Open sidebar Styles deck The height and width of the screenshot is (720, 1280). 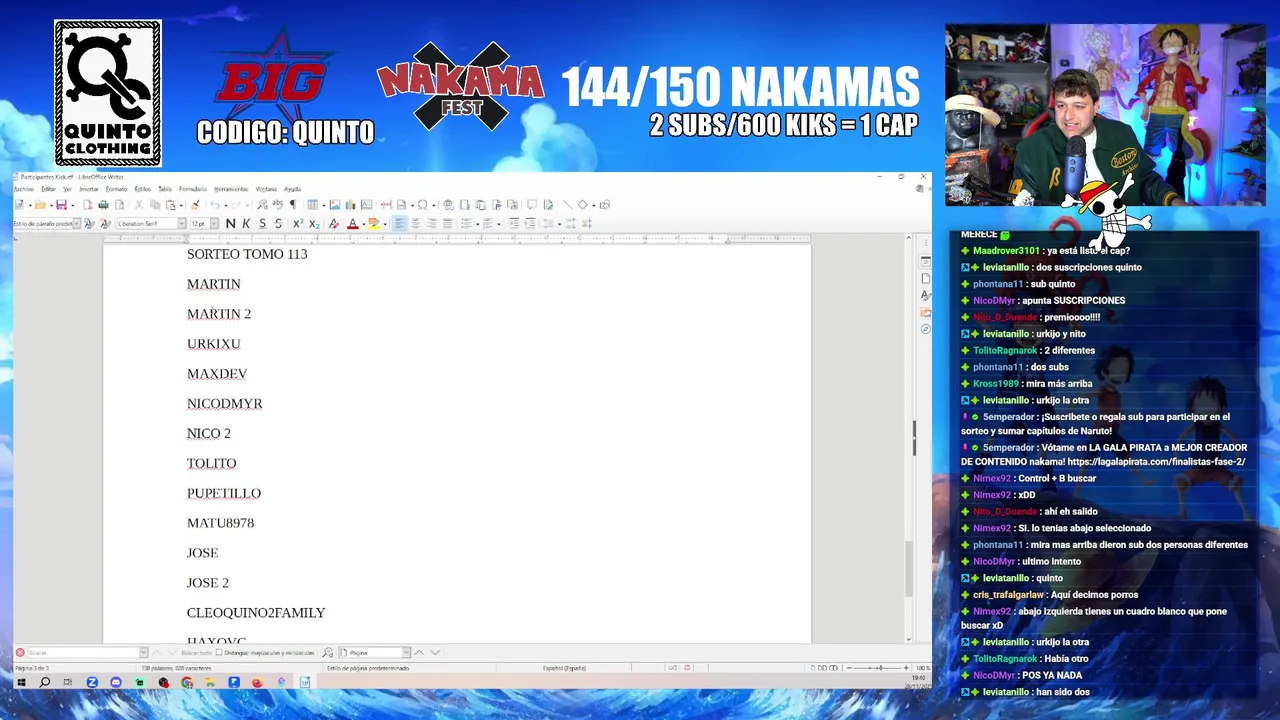point(925,295)
